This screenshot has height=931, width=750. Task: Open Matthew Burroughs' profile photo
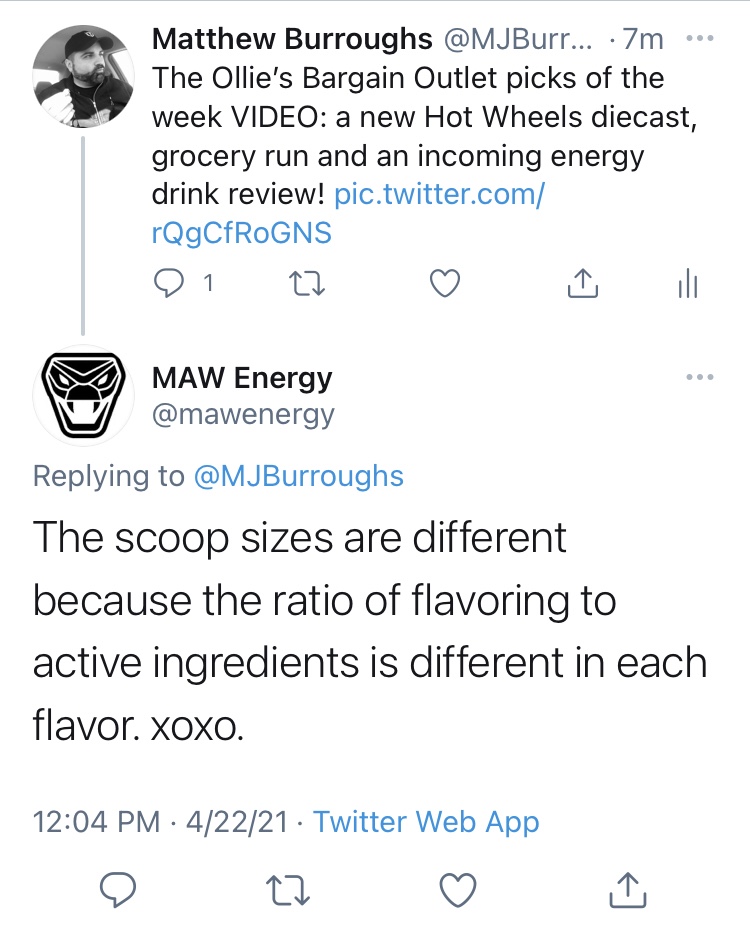(x=83, y=76)
